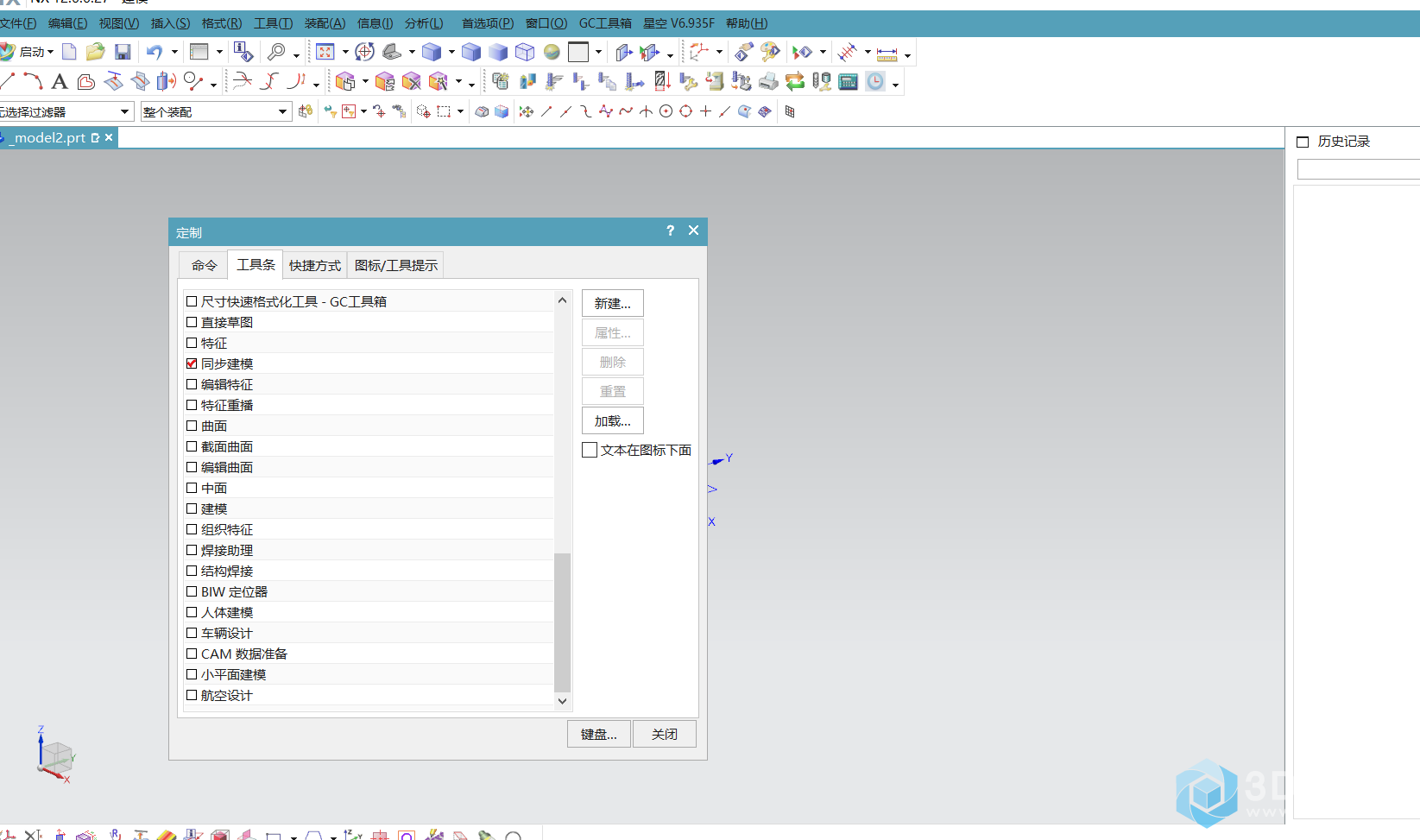
Task: Open the clock icon toolbar options arrow
Action: coord(895,85)
